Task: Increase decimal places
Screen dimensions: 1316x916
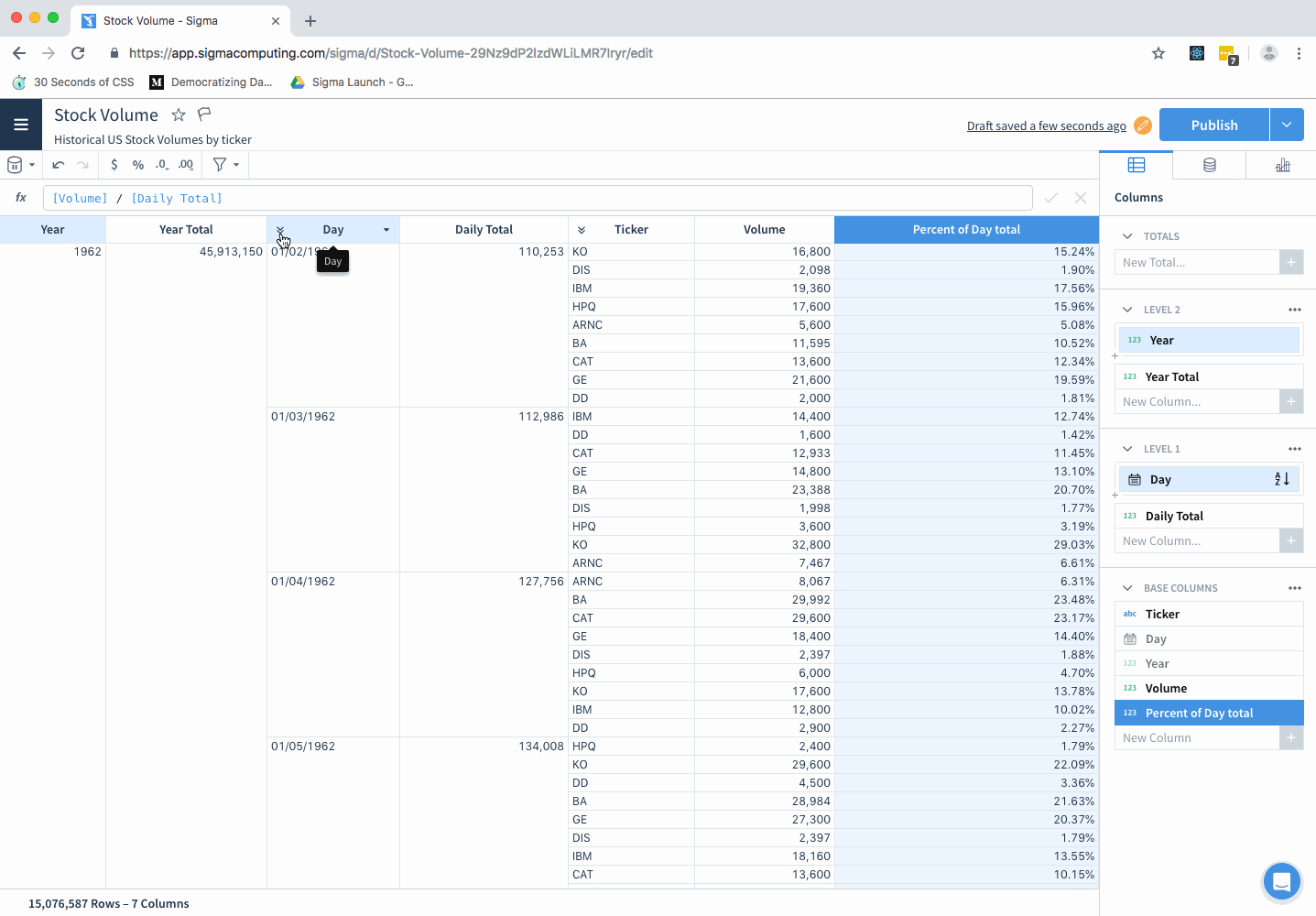Action: click(x=186, y=165)
